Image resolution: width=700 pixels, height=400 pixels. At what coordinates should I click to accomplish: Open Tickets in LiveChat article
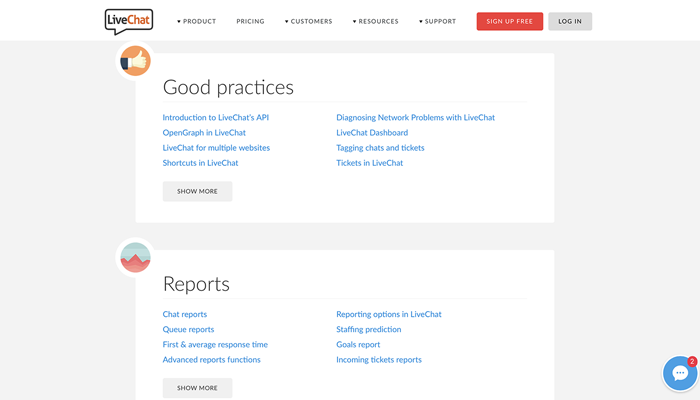(x=370, y=163)
